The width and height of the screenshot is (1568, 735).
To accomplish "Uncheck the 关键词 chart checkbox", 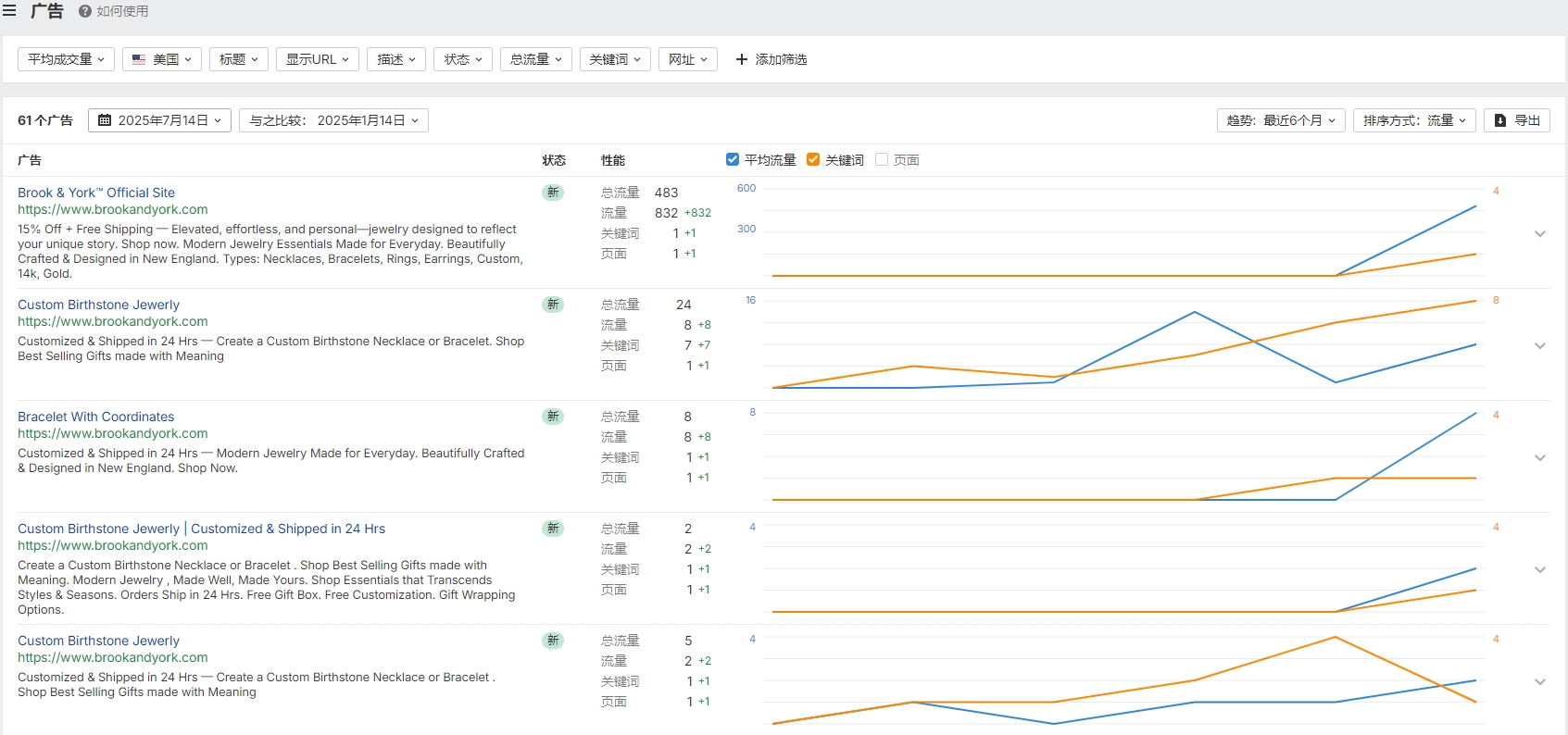I will (813, 159).
